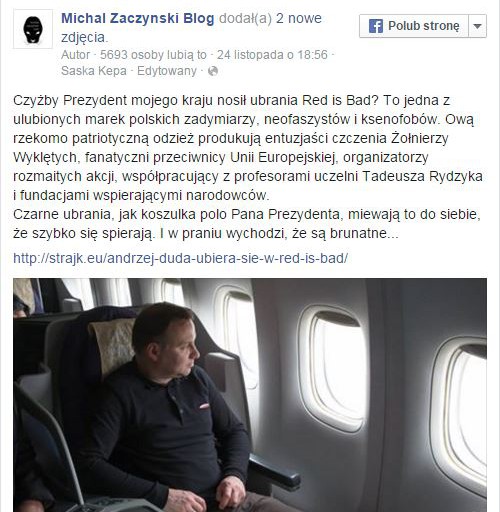
Task: Open the airplane photo of the post
Action: (250, 395)
